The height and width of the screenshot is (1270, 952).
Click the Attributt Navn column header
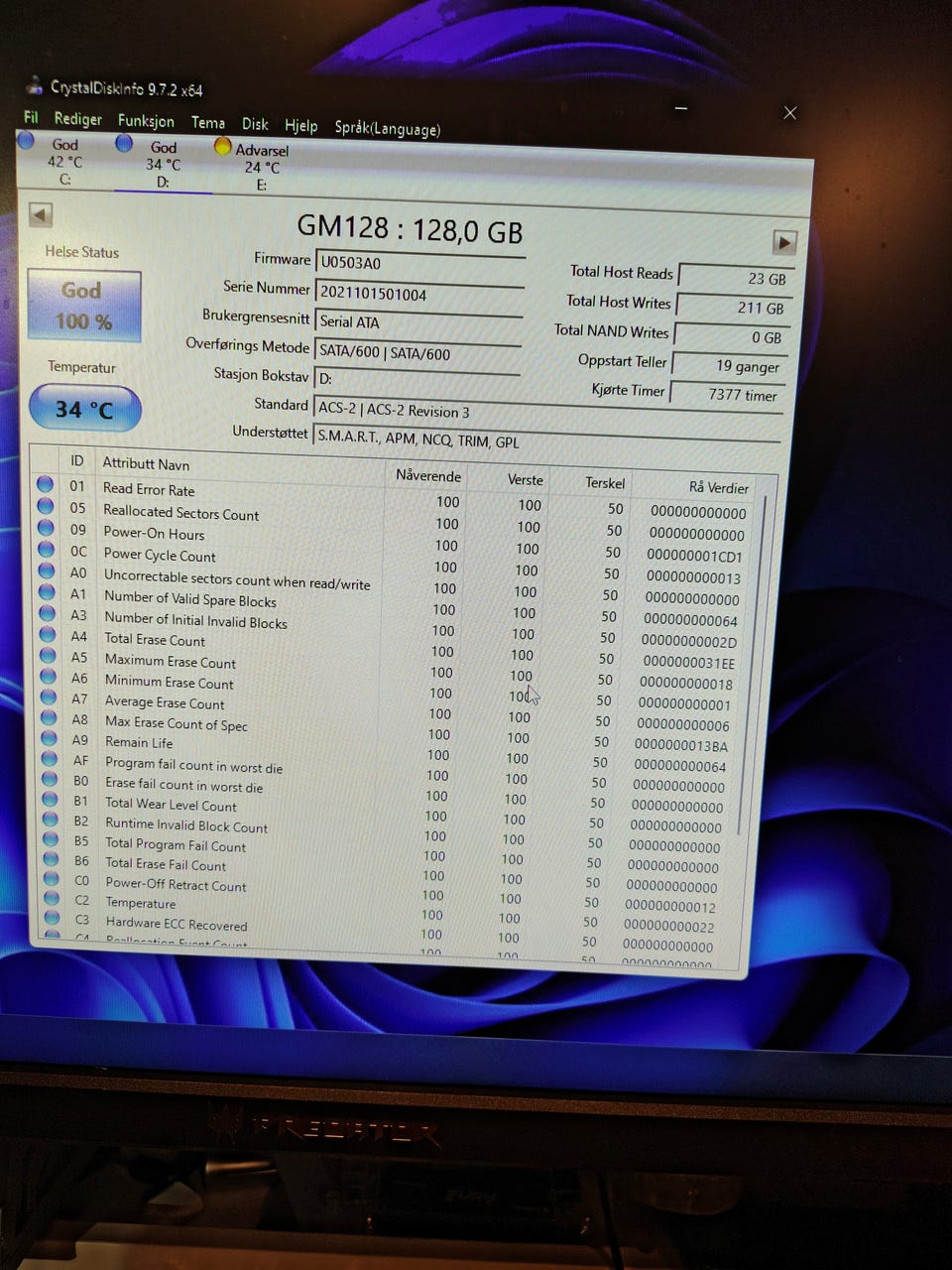(x=146, y=463)
